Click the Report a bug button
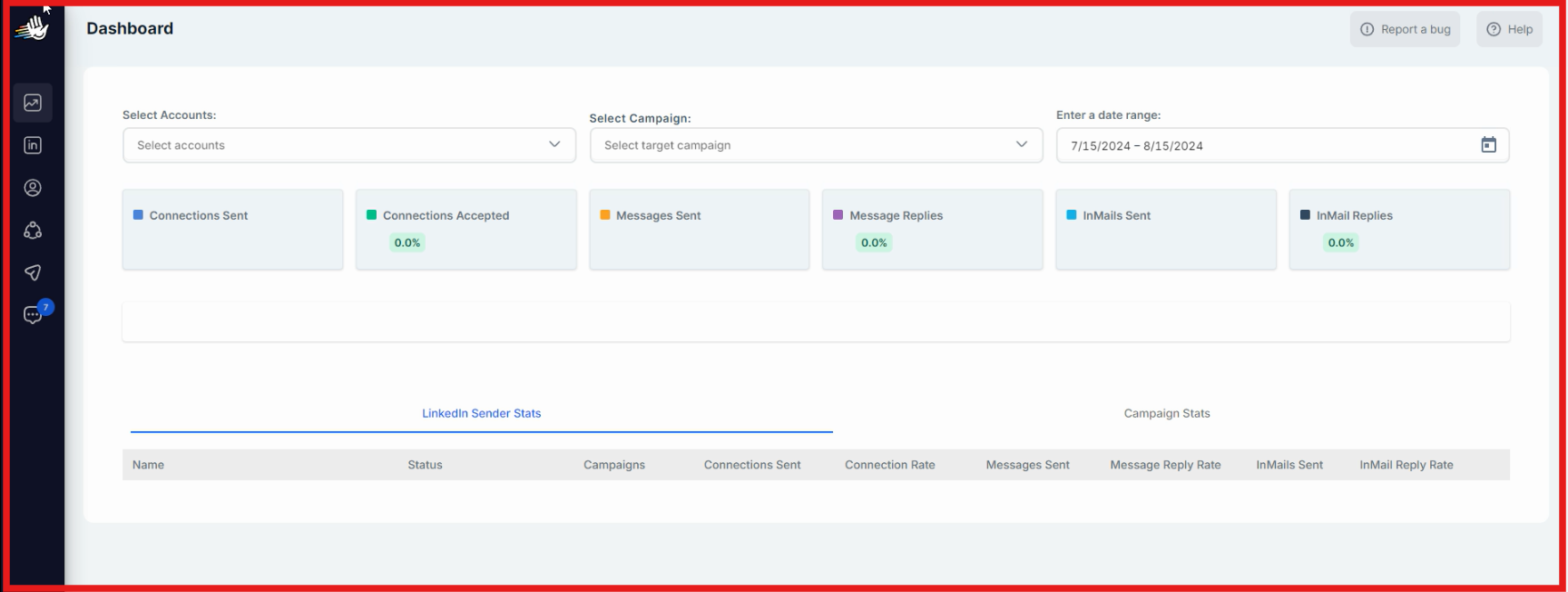The height and width of the screenshot is (592, 1568). point(1405,29)
